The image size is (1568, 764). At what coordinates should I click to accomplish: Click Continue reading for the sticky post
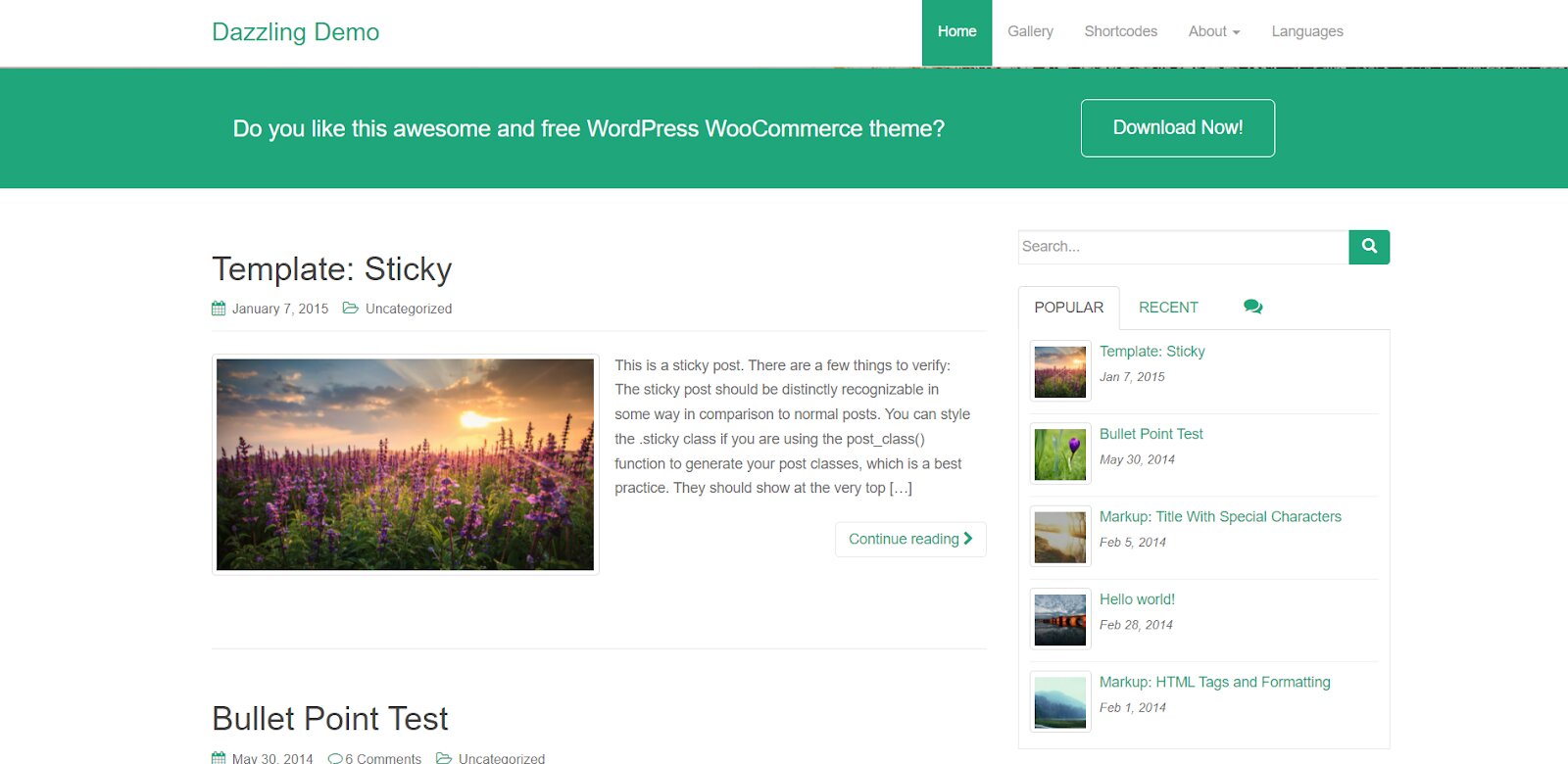[909, 539]
